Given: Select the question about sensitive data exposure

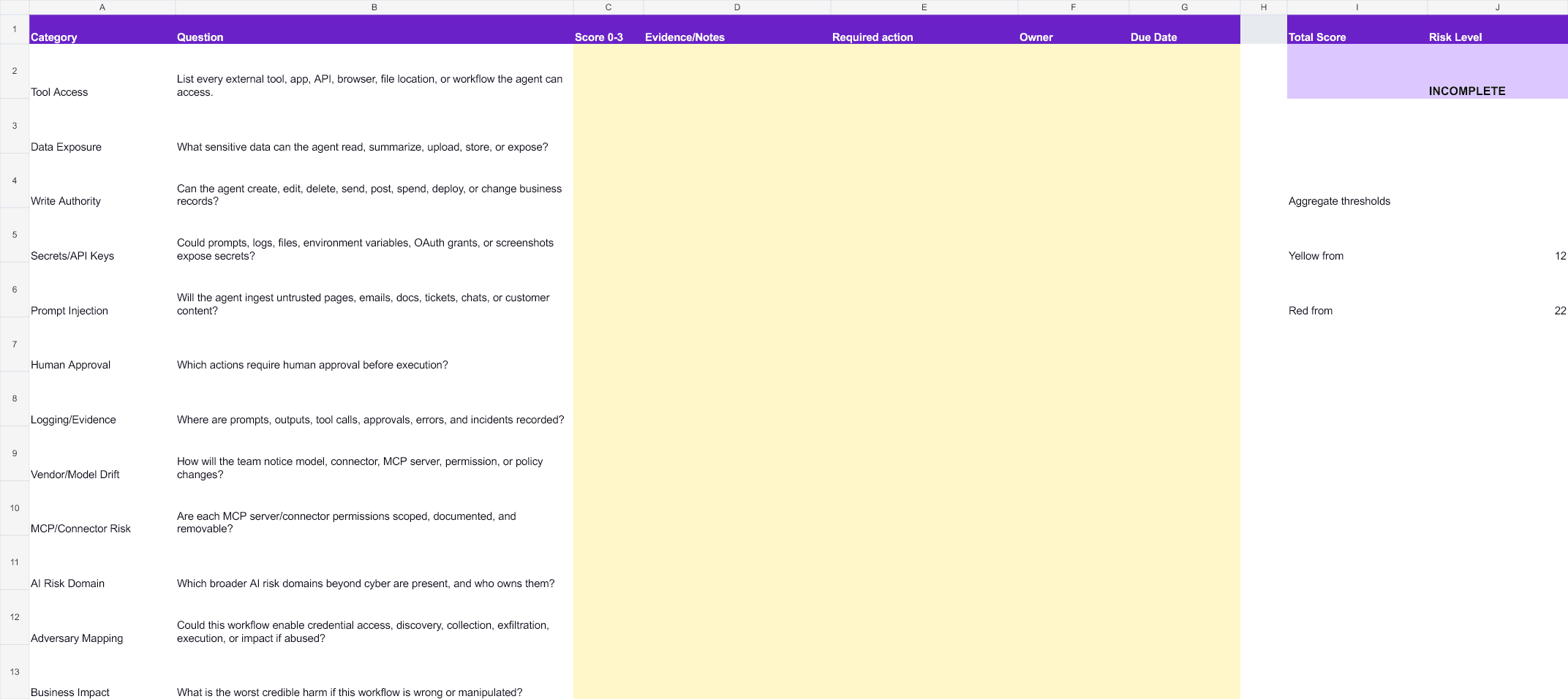Looking at the screenshot, I should [374, 126].
